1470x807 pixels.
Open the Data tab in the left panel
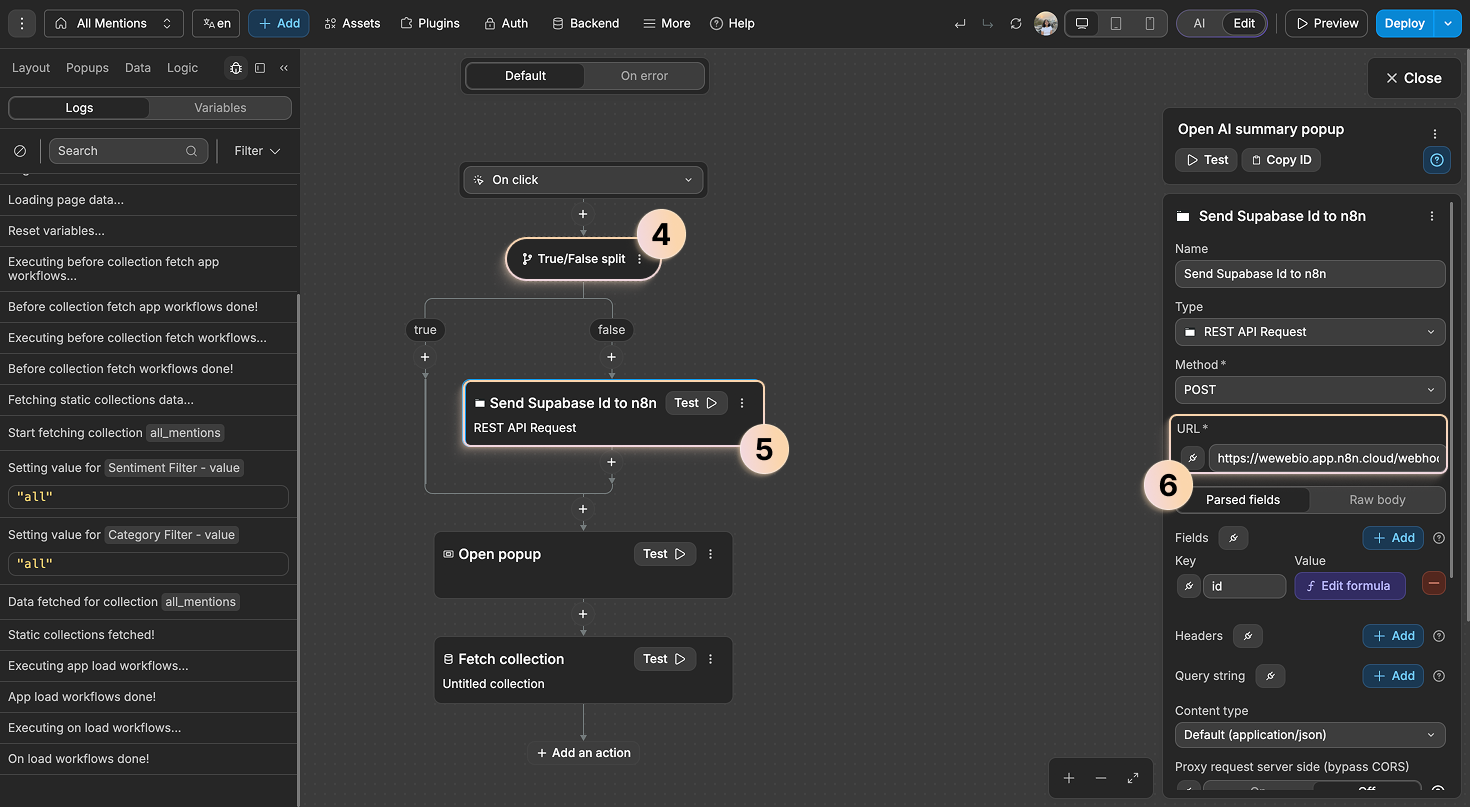coord(136,67)
